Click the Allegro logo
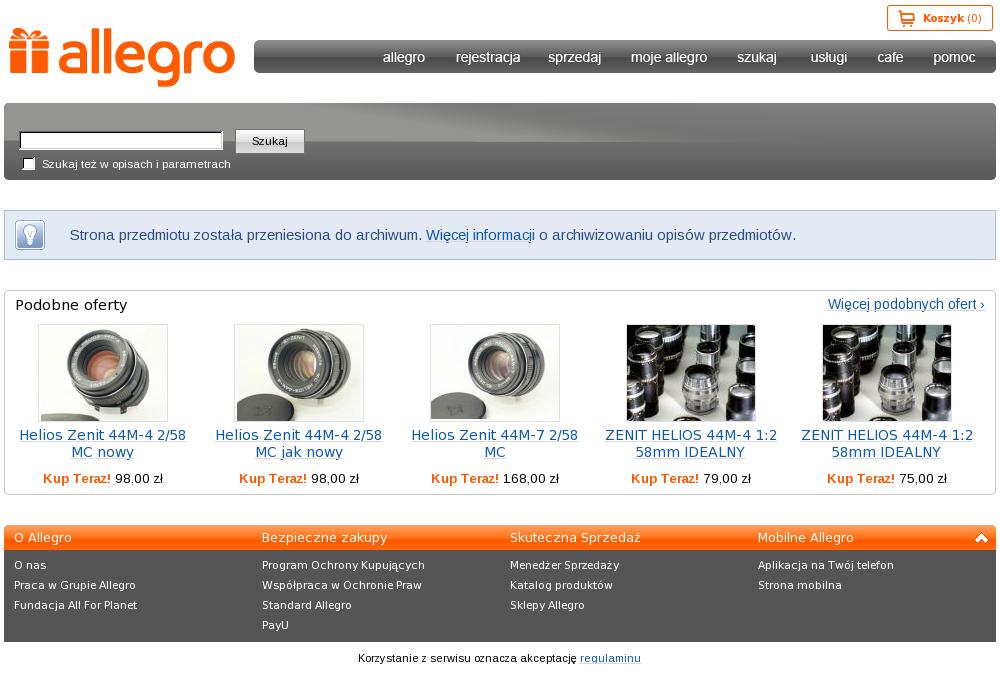The height and width of the screenshot is (678, 1000). click(122, 57)
